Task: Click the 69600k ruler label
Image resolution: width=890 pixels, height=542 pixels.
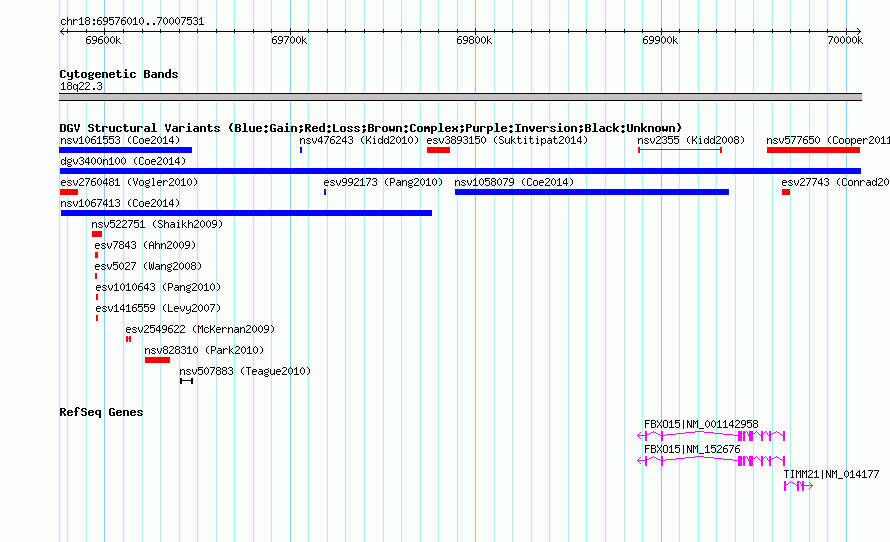Action: pyautogui.click(x=103, y=40)
